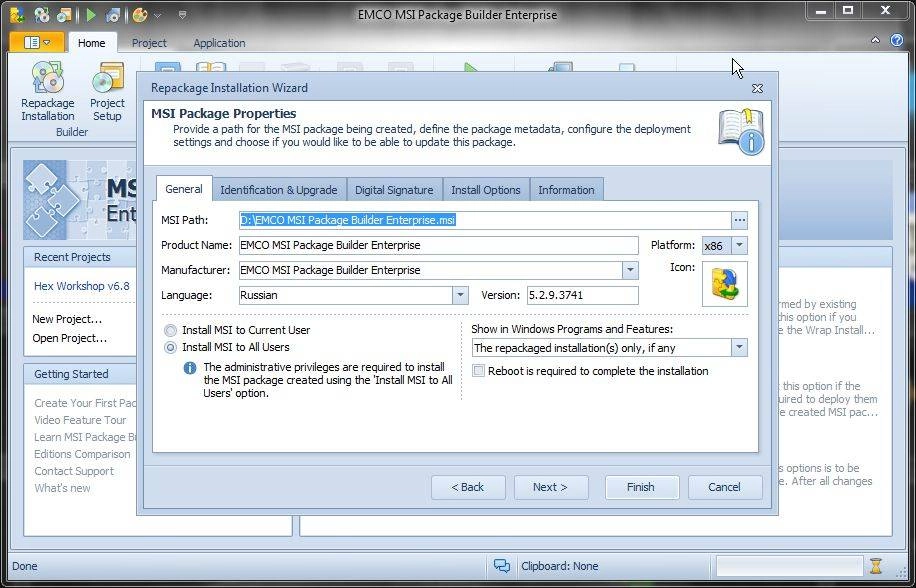Click the blue info icon beside privileges note
Screen dimensions: 916x588
[x=189, y=368]
